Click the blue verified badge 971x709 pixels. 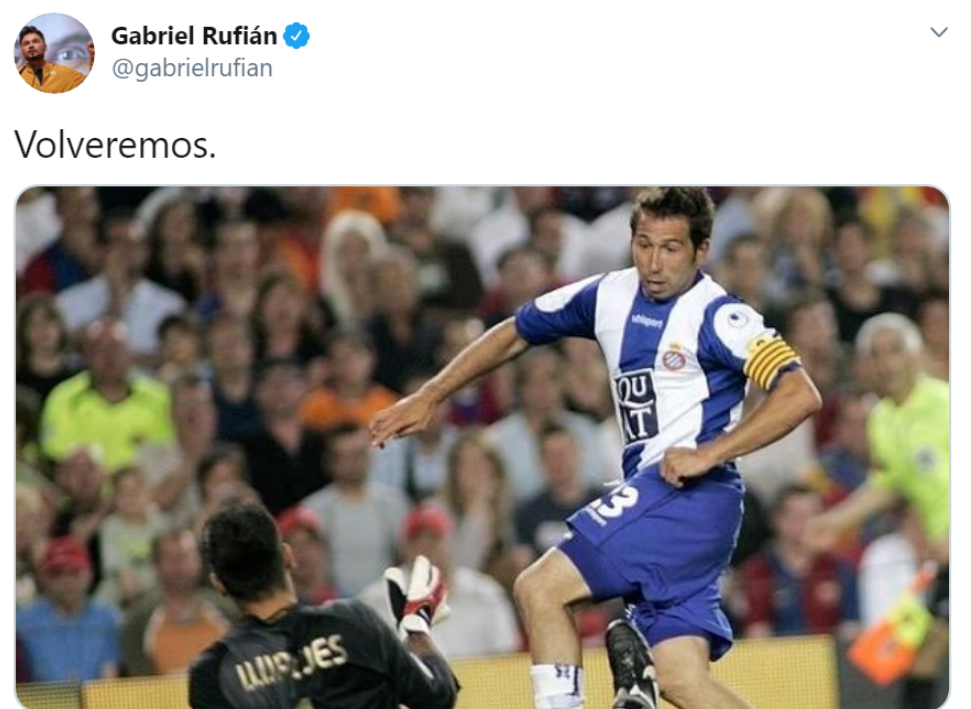296,36
